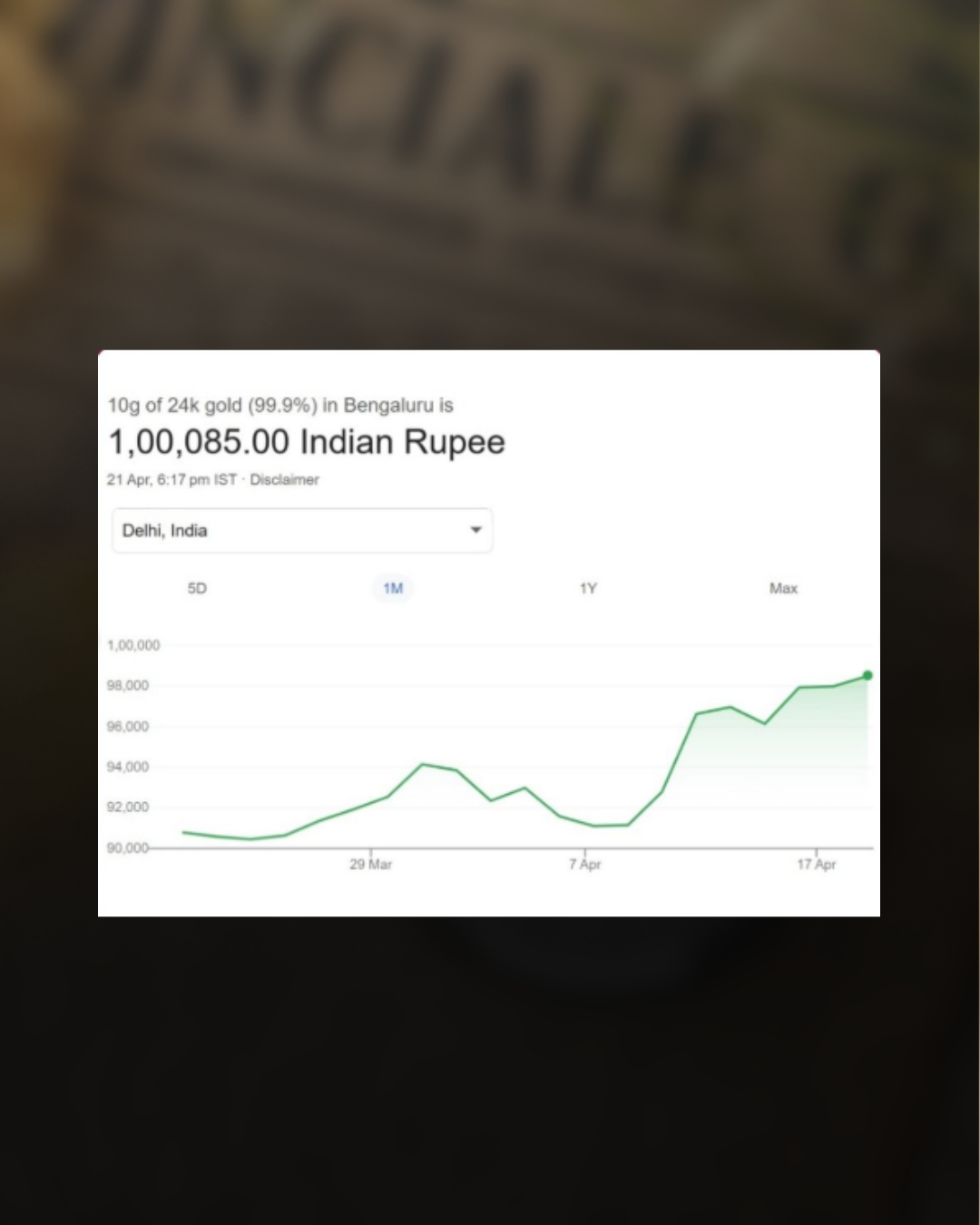Switch to the 5D time range
Screen dimensions: 980x1225
click(197, 589)
